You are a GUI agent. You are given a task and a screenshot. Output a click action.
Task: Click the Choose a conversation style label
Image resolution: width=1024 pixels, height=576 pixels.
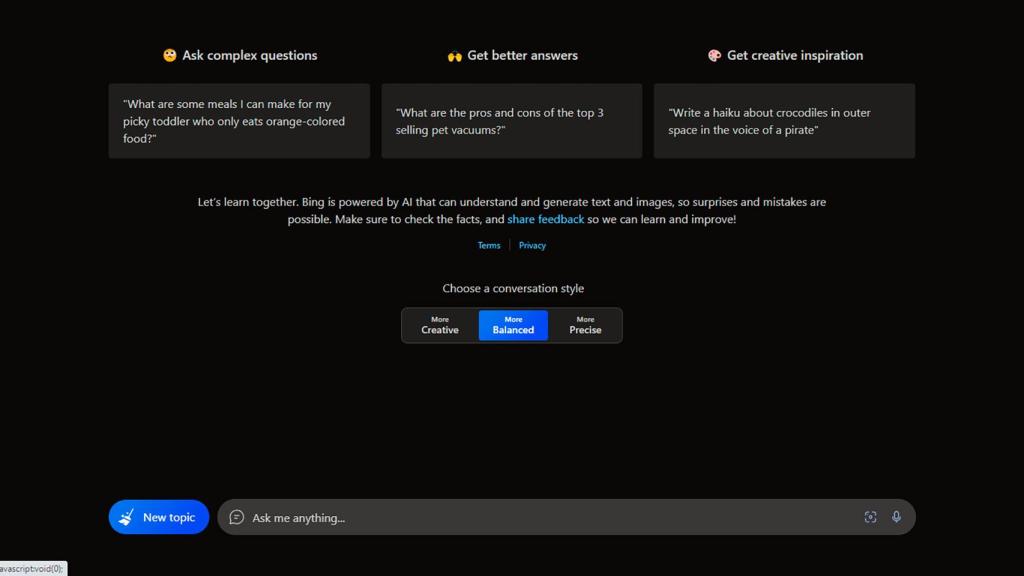[x=513, y=288]
